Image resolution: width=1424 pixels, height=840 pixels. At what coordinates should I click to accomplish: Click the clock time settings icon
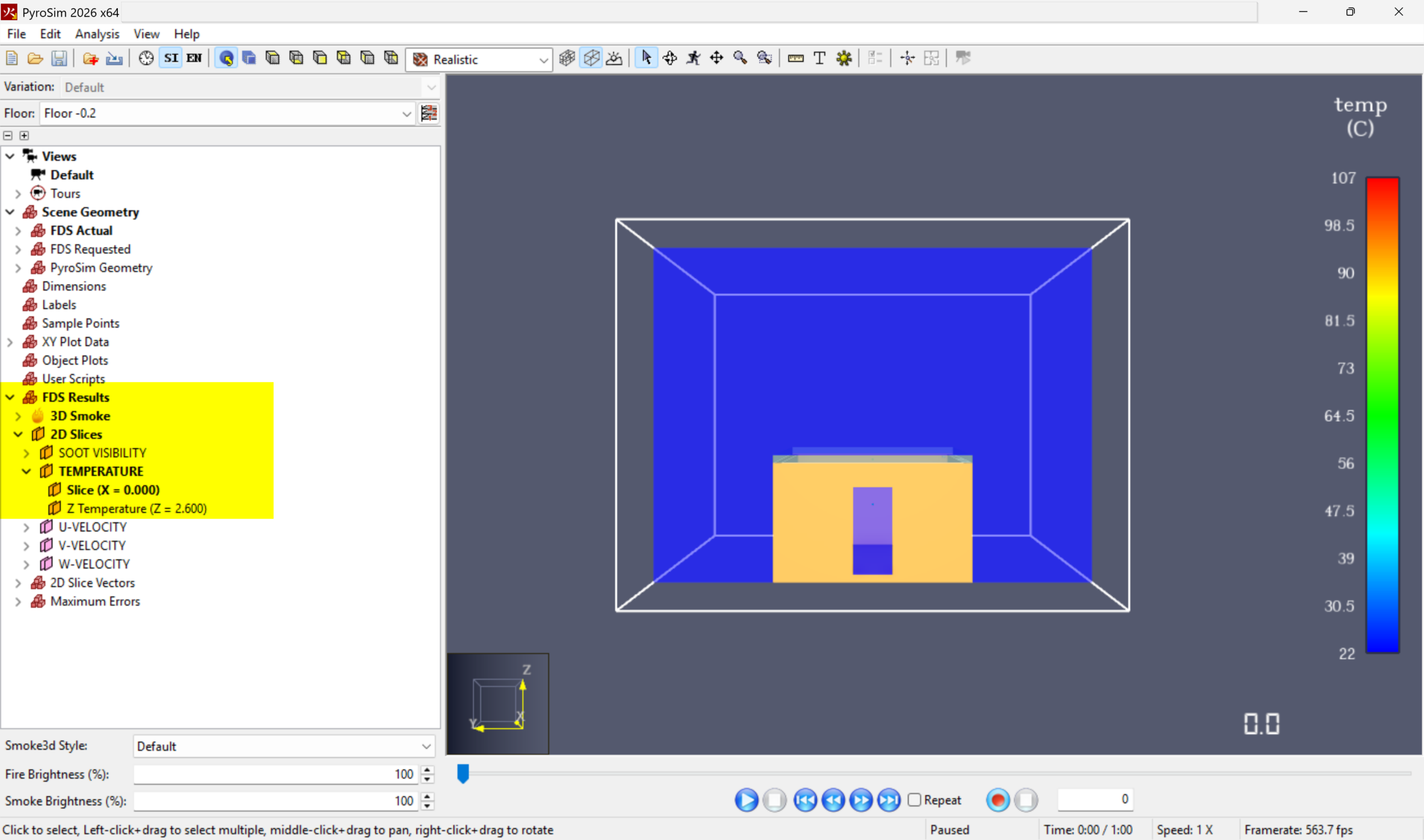point(146,58)
